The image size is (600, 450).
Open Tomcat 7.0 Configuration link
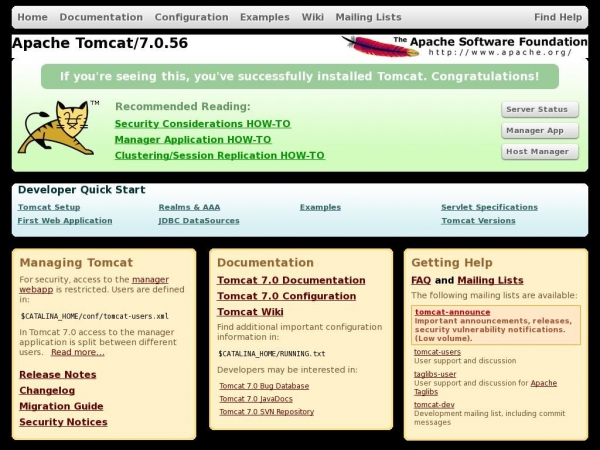[287, 296]
